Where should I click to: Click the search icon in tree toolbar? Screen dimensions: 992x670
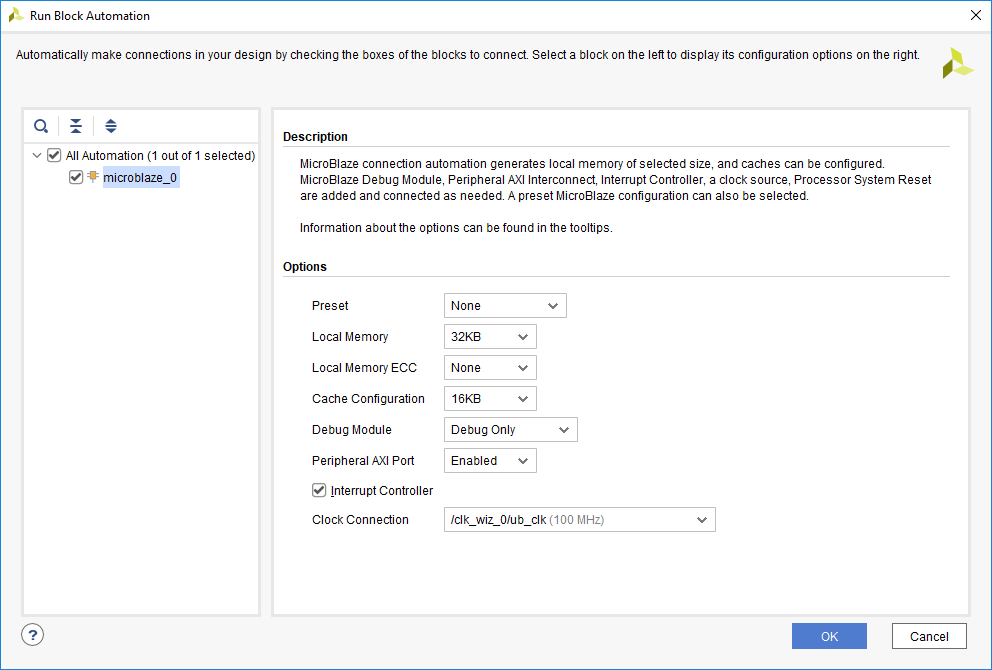coord(41,126)
